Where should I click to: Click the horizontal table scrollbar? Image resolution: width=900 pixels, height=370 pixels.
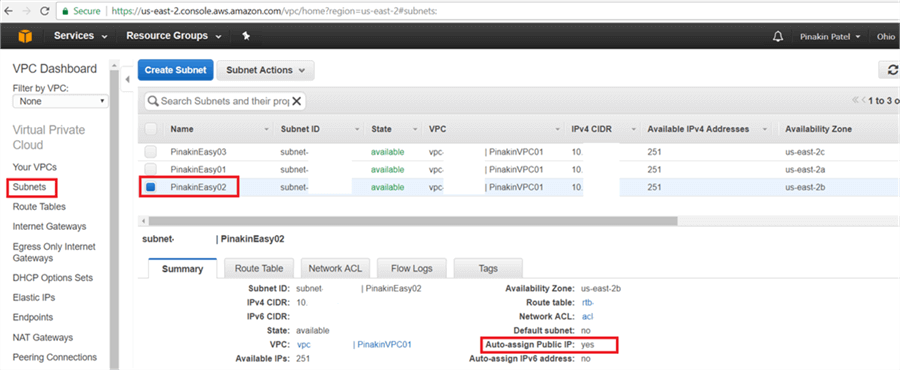412,221
